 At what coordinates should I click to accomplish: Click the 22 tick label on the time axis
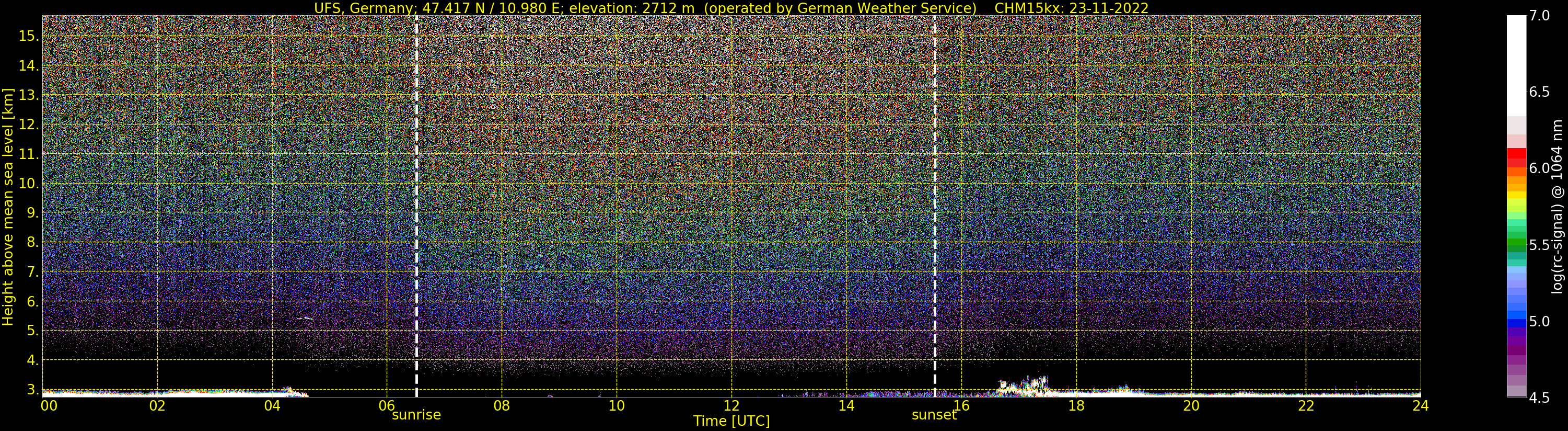click(1306, 405)
